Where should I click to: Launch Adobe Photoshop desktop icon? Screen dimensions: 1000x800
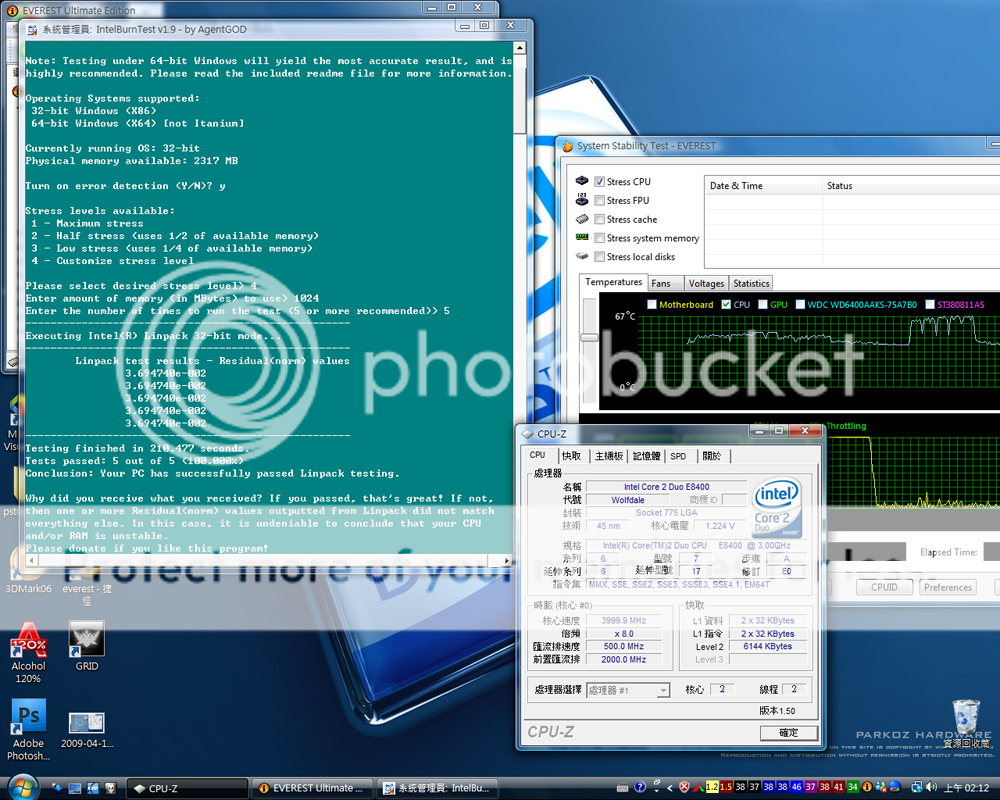coord(28,729)
